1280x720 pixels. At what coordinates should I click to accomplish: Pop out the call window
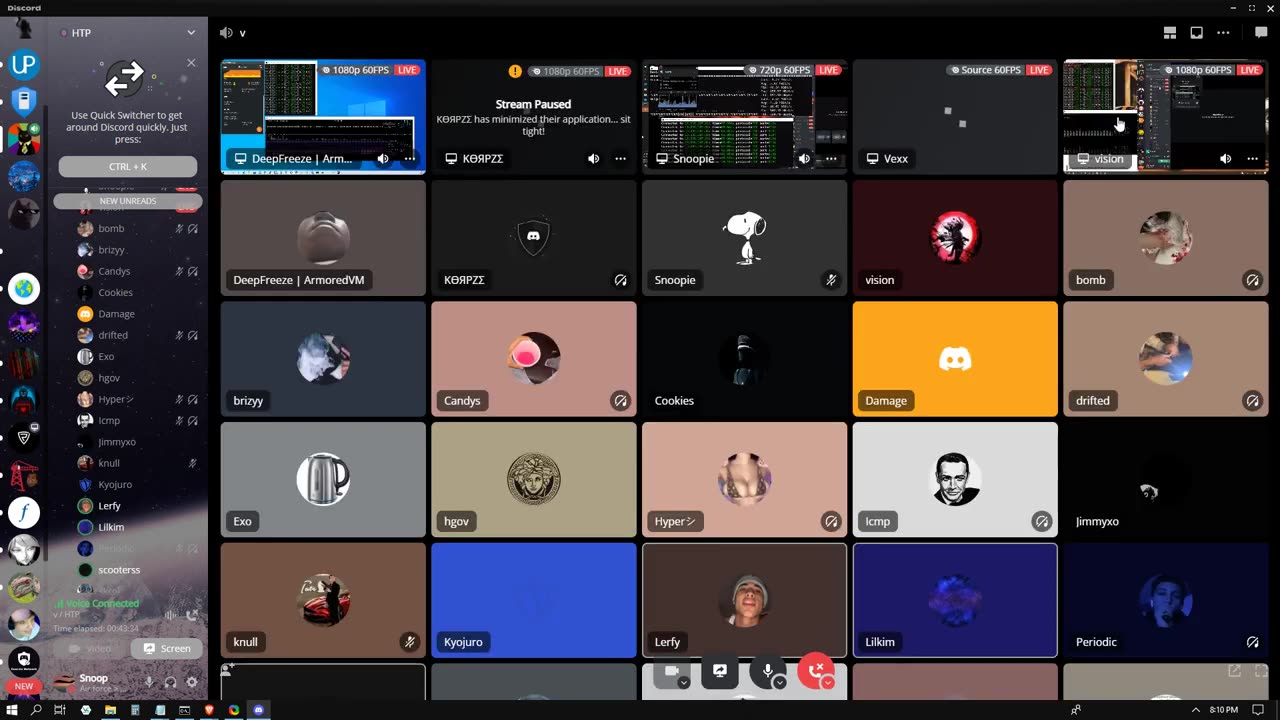click(x=1234, y=671)
